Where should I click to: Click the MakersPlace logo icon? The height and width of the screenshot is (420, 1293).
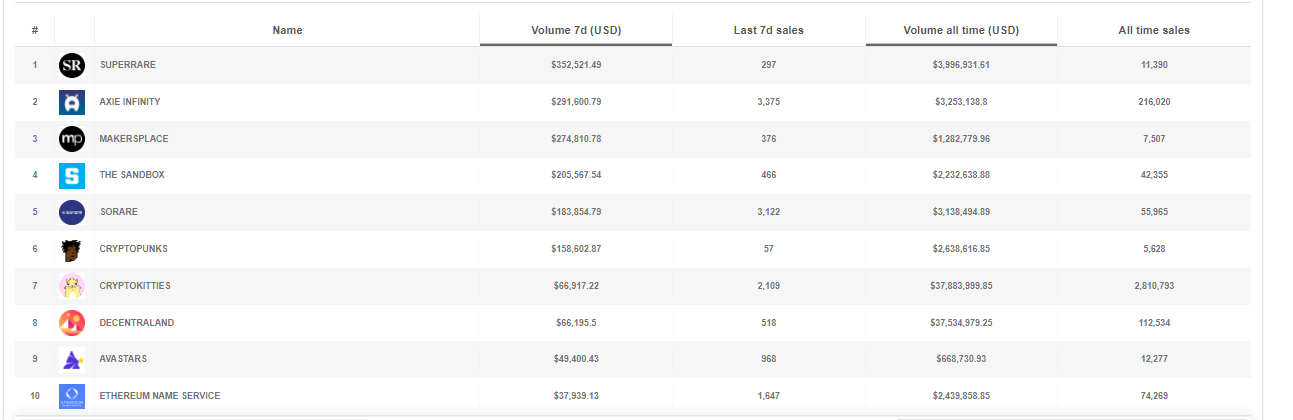[72, 139]
